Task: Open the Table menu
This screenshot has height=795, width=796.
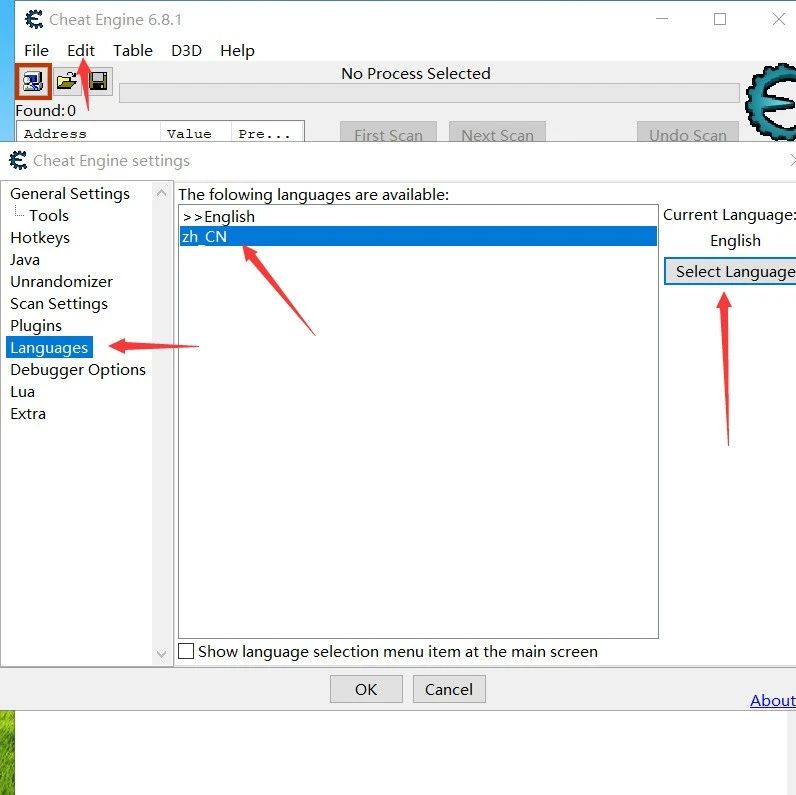Action: 132,50
